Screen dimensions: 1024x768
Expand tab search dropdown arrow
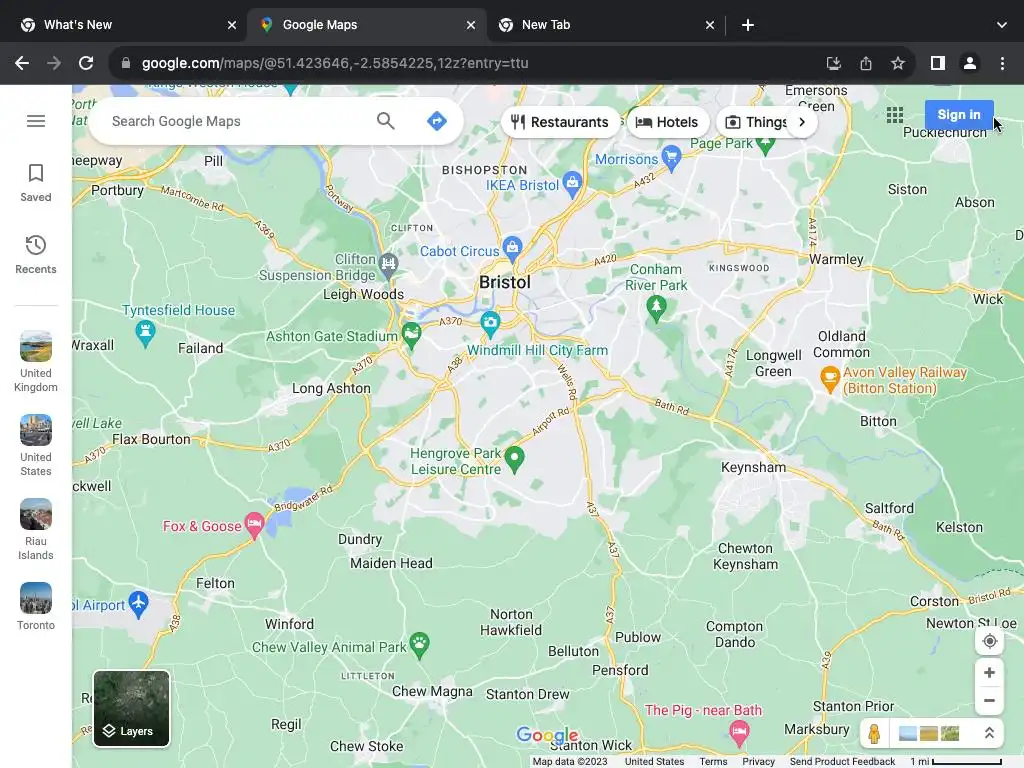(x=1002, y=25)
